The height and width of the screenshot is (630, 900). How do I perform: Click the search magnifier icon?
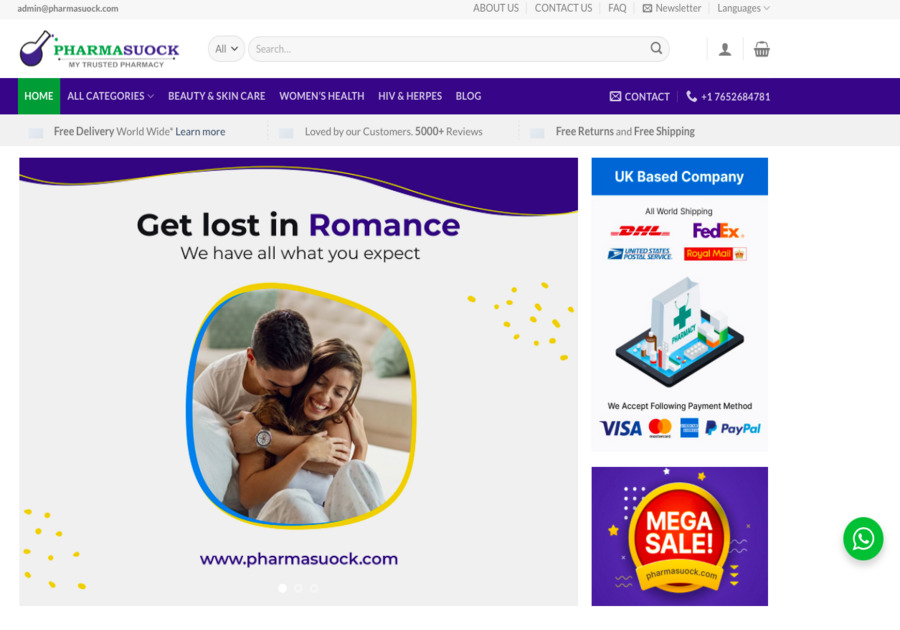click(x=656, y=48)
